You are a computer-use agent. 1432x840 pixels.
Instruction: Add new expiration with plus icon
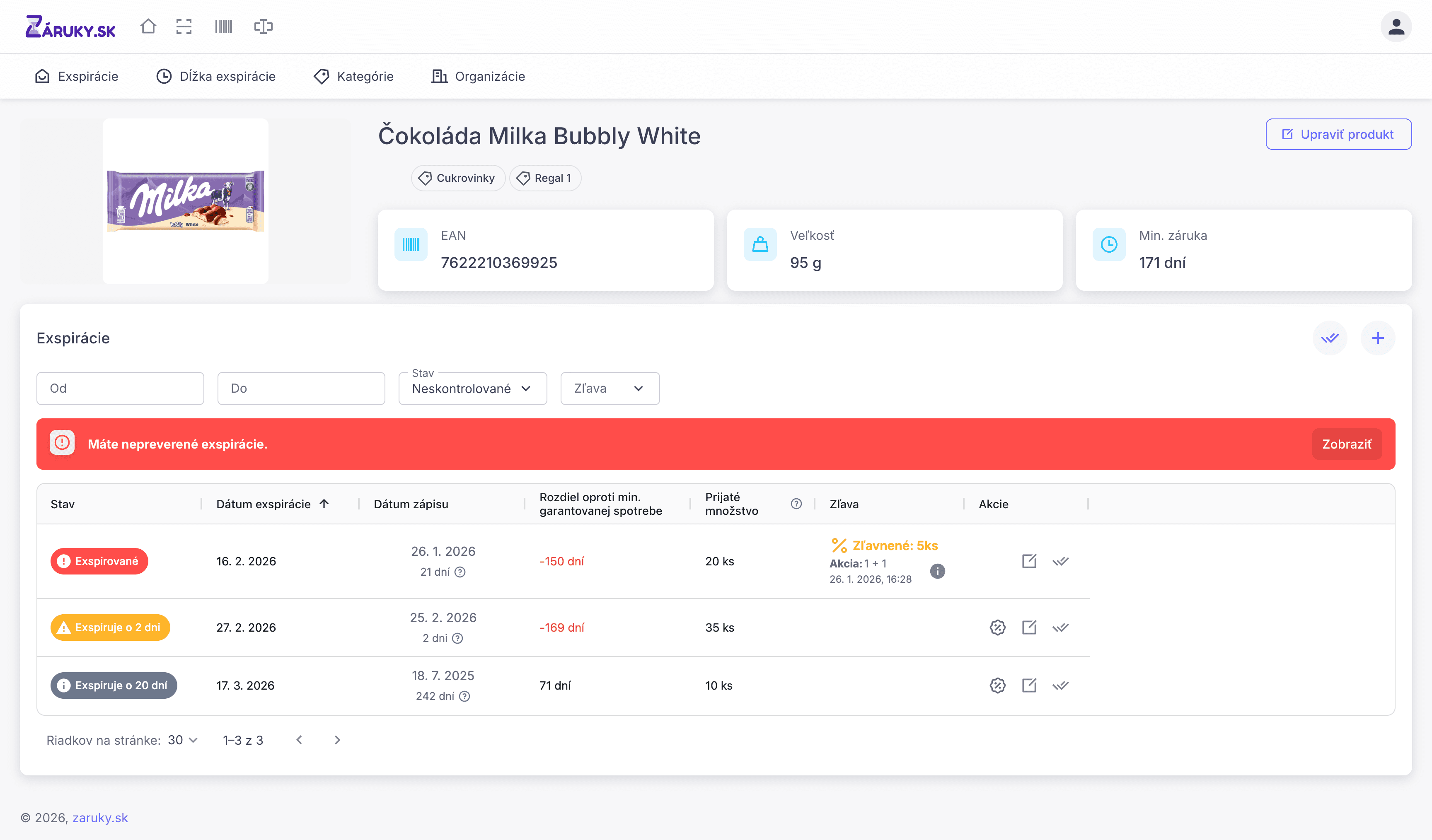coord(1377,338)
